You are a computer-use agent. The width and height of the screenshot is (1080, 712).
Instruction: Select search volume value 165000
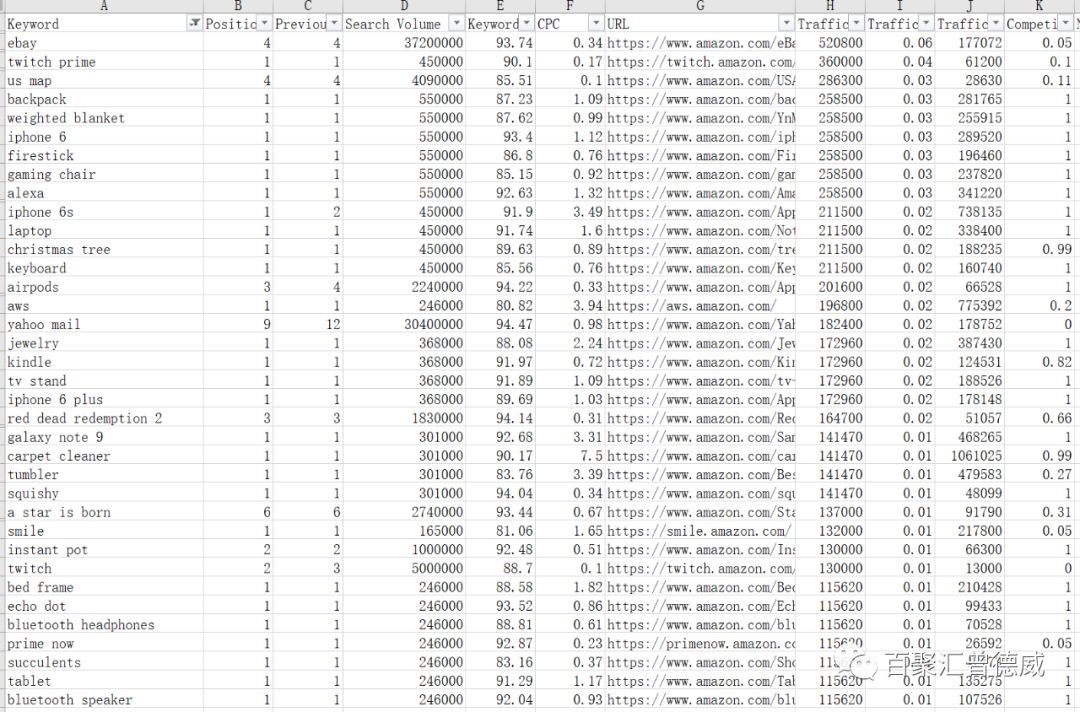404,531
